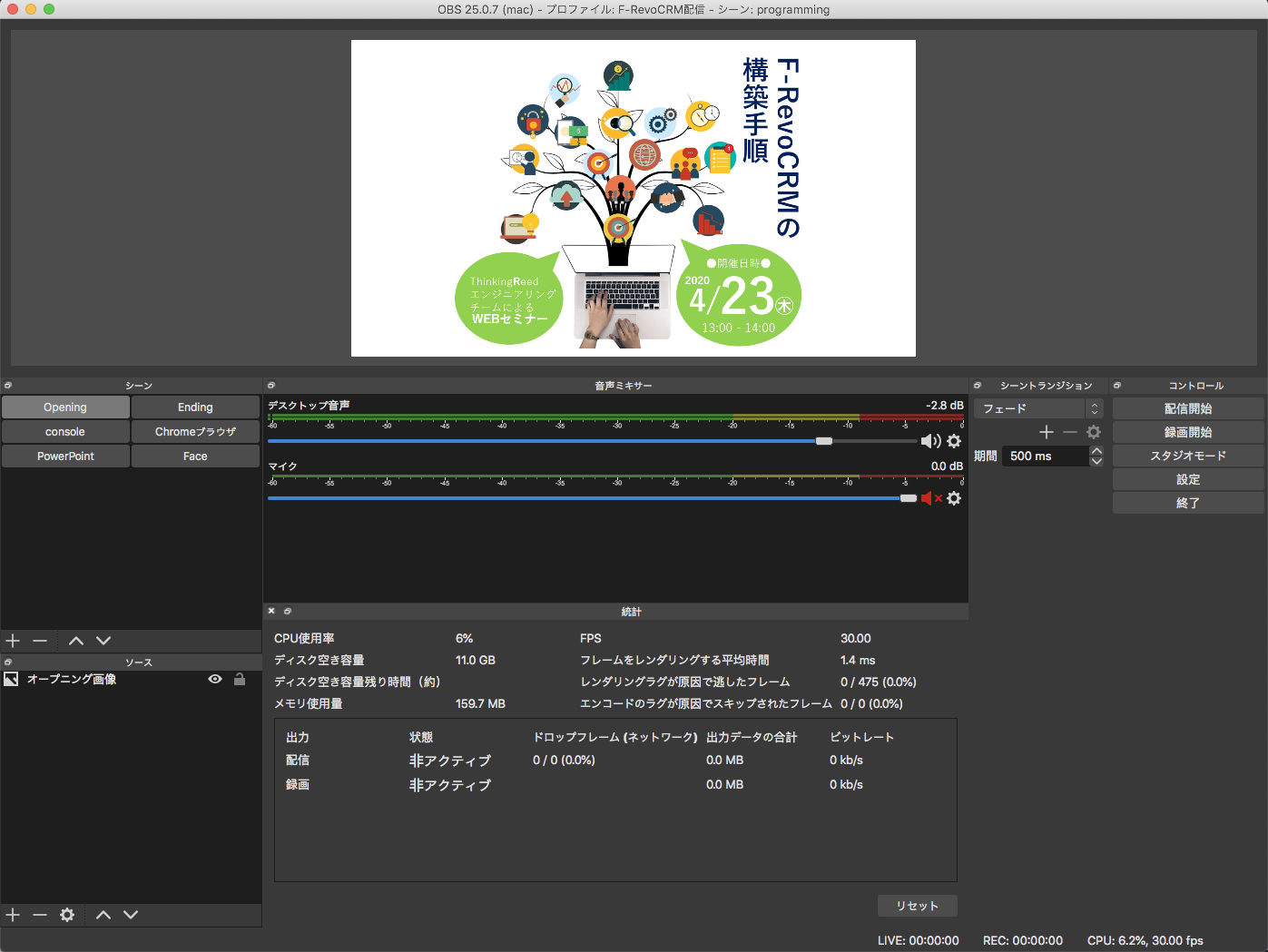Screen dimensions: 1268x952
Task: Select オープニング画像 source row
Action: (131, 679)
